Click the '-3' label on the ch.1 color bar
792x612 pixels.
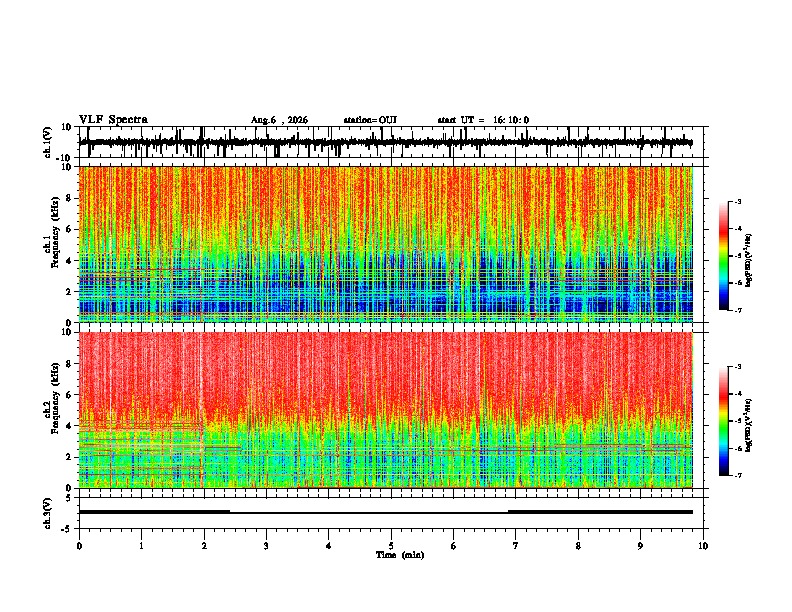[738, 202]
